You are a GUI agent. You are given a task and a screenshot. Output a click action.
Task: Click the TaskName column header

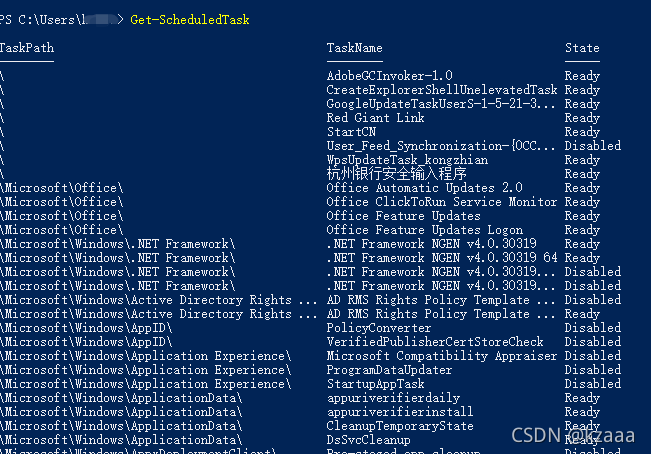[x=355, y=48]
